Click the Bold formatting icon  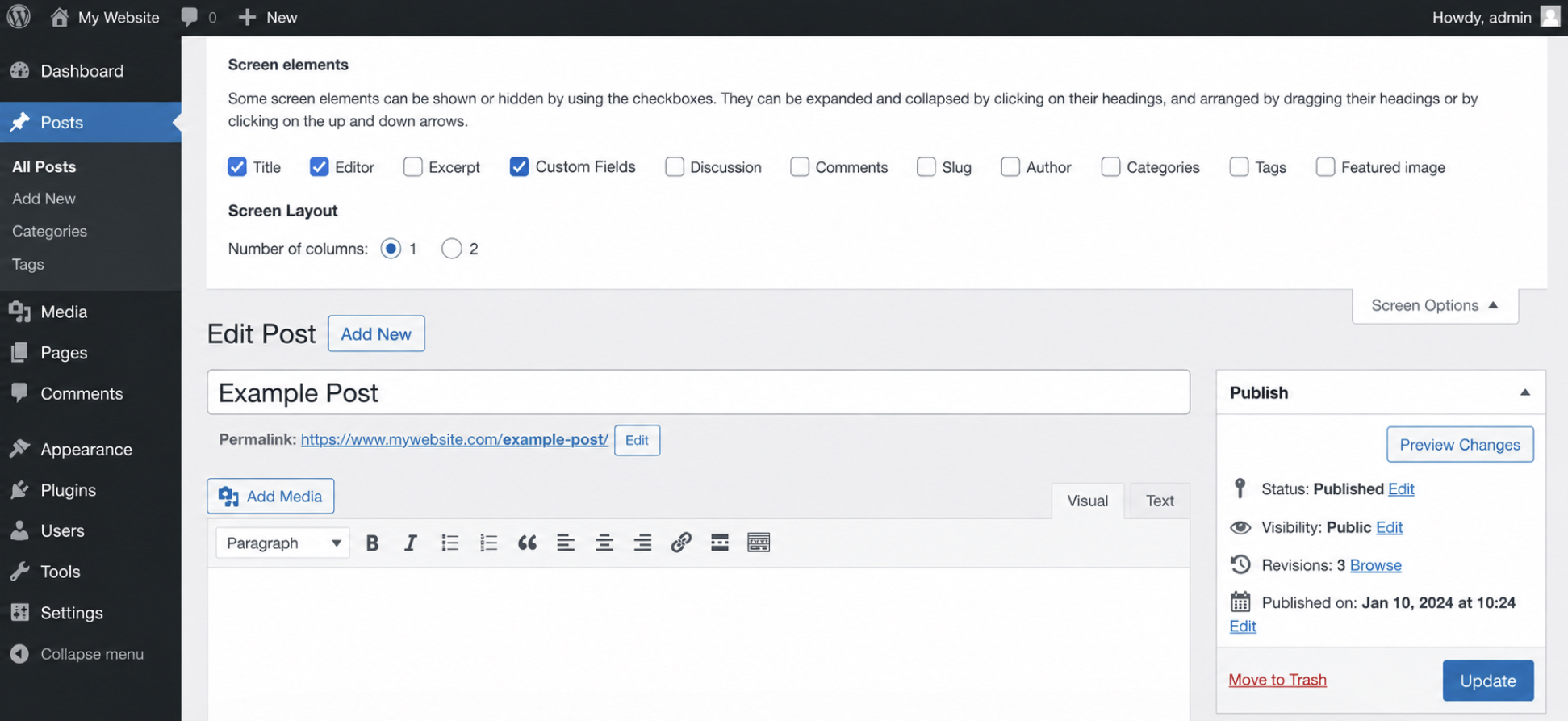pyautogui.click(x=372, y=543)
